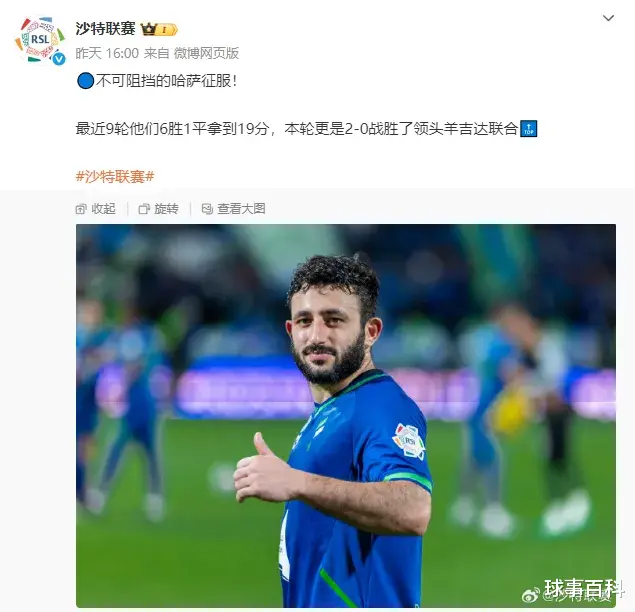The height and width of the screenshot is (612, 635).
Task: Click the blue verified badge on avatar
Action: 59,59
